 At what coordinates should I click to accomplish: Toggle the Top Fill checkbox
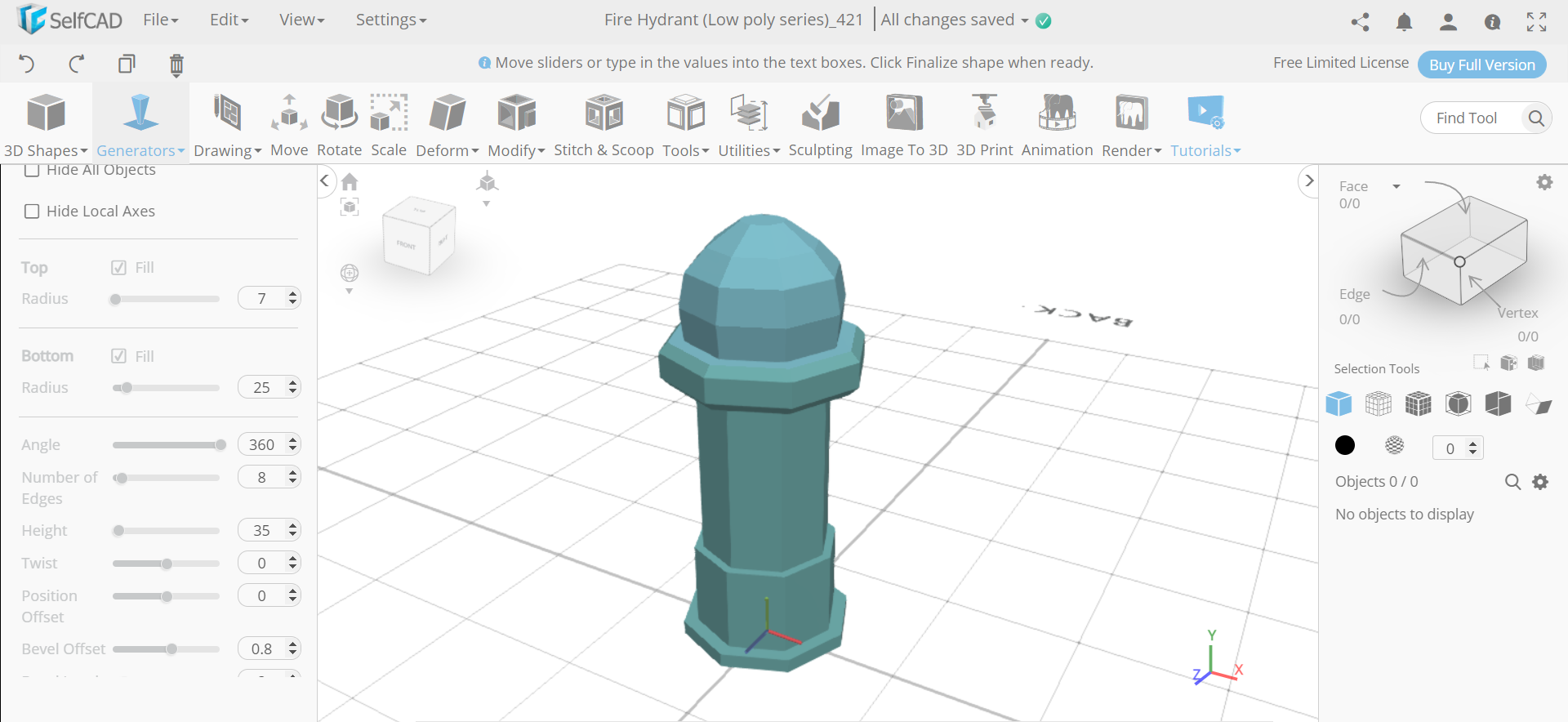(x=118, y=268)
